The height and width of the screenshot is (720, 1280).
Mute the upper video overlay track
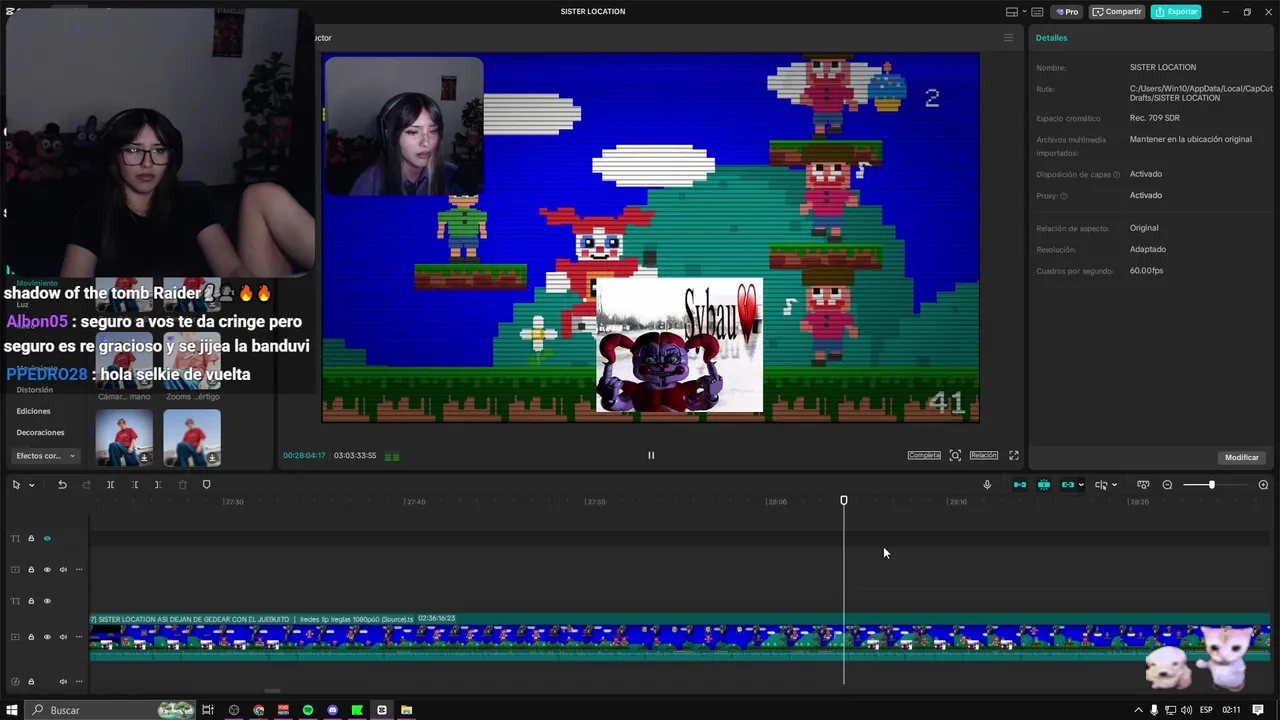click(x=63, y=570)
